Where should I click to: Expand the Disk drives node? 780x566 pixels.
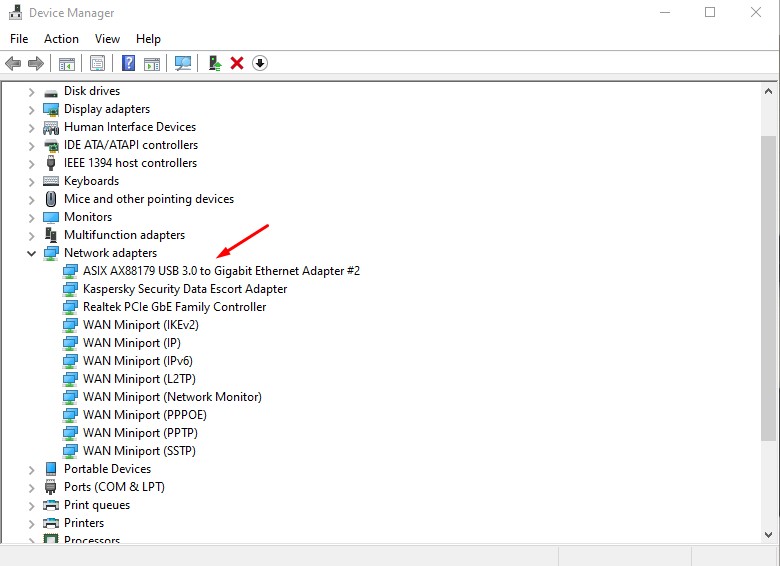point(31,92)
